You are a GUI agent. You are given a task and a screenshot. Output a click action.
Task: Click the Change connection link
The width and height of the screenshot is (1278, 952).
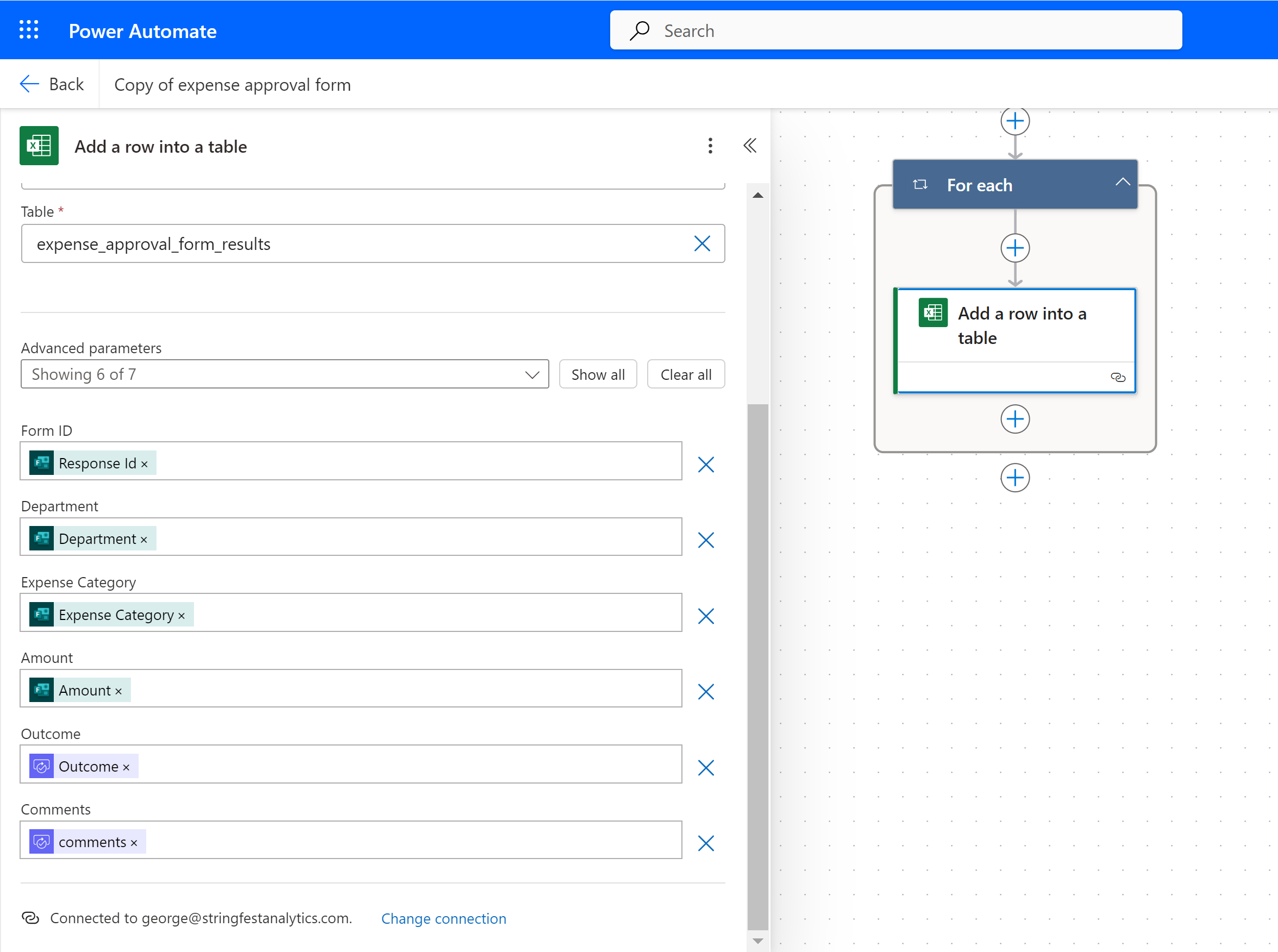coord(444,918)
